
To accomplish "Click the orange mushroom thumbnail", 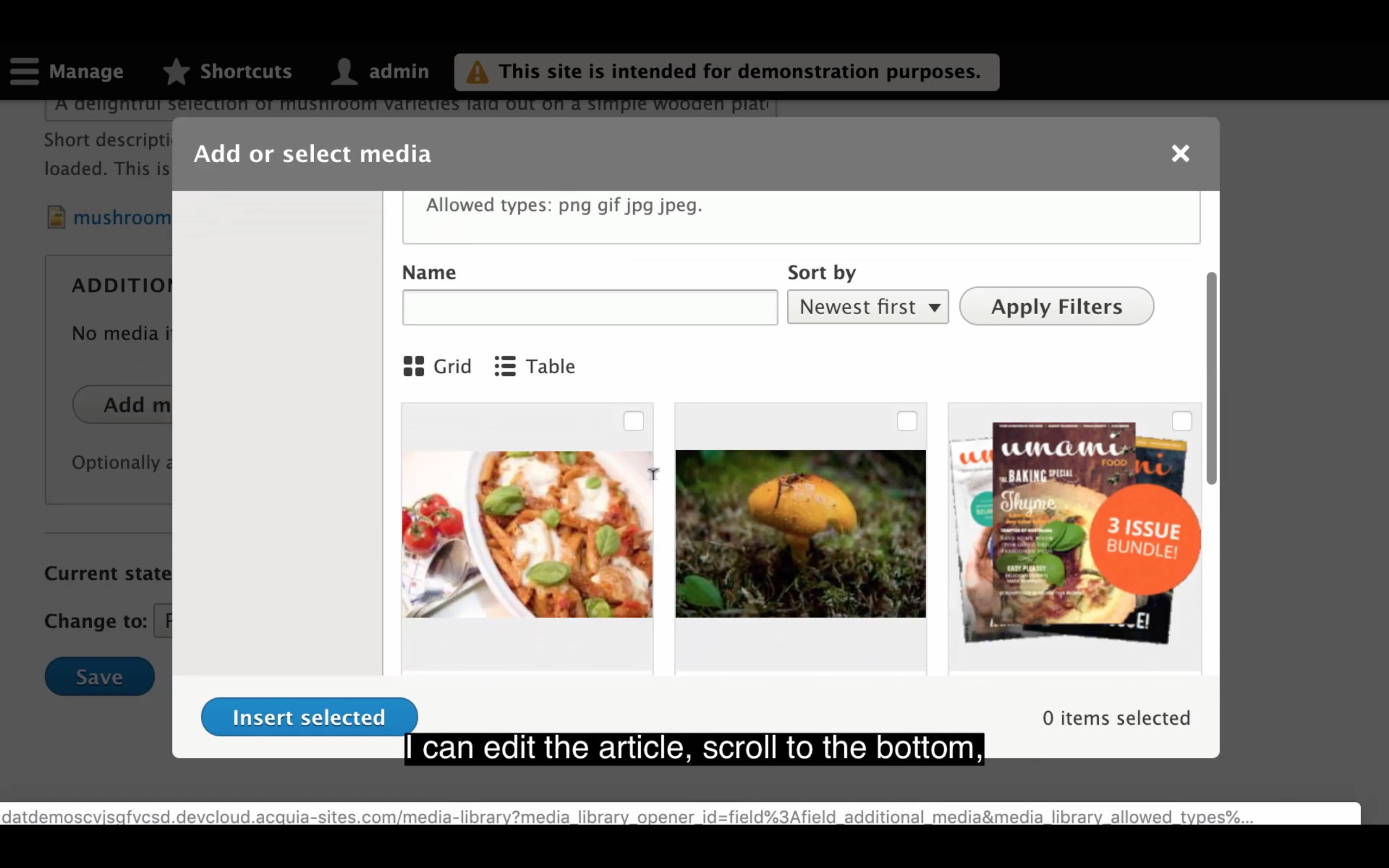I will click(x=800, y=533).
